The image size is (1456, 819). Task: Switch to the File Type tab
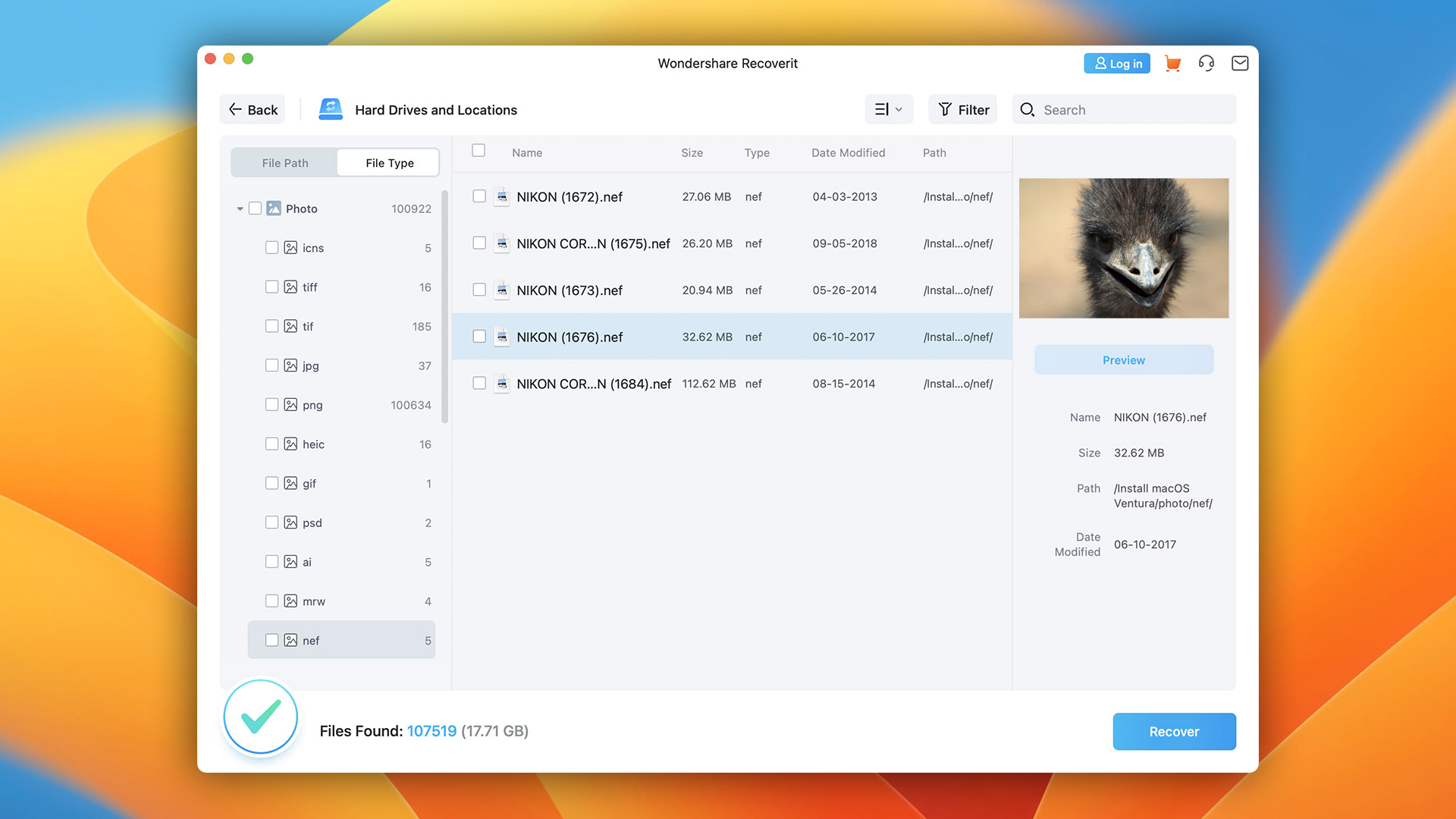click(x=388, y=162)
